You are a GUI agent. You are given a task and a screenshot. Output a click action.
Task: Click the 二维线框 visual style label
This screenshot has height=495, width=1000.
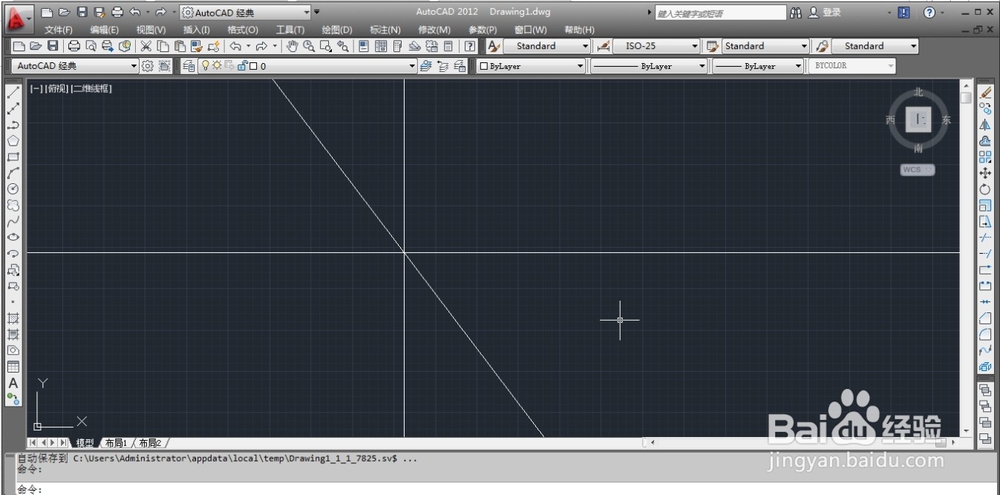coord(91,89)
